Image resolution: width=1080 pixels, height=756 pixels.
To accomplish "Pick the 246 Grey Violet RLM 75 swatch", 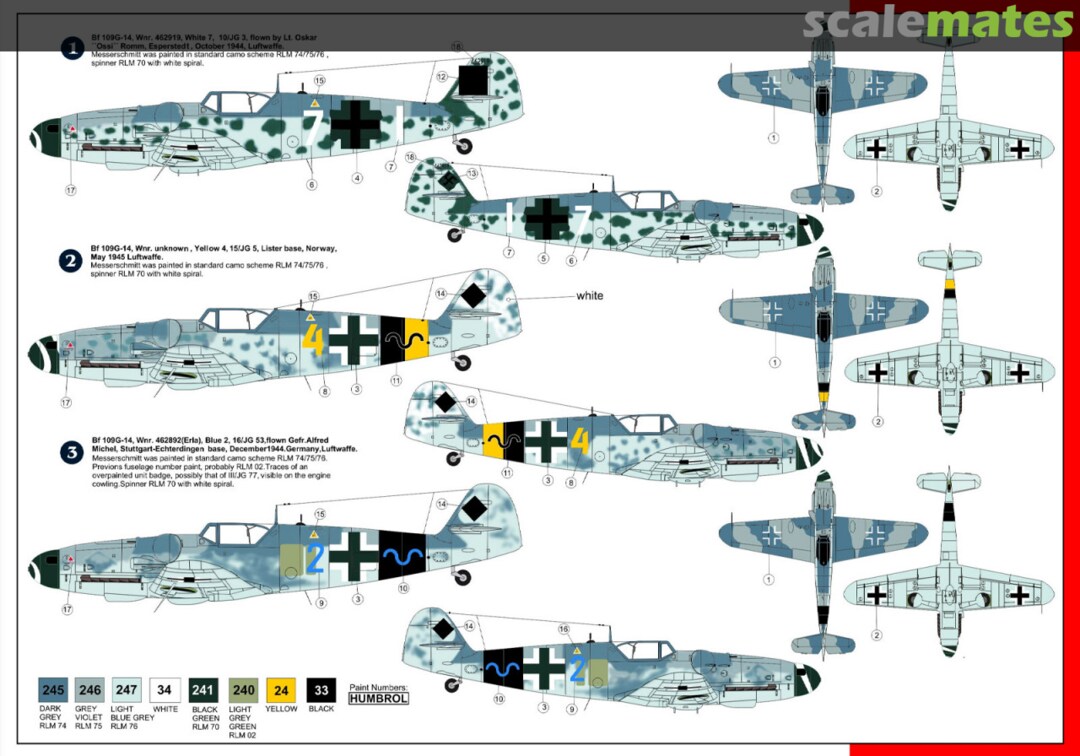I will [90, 689].
